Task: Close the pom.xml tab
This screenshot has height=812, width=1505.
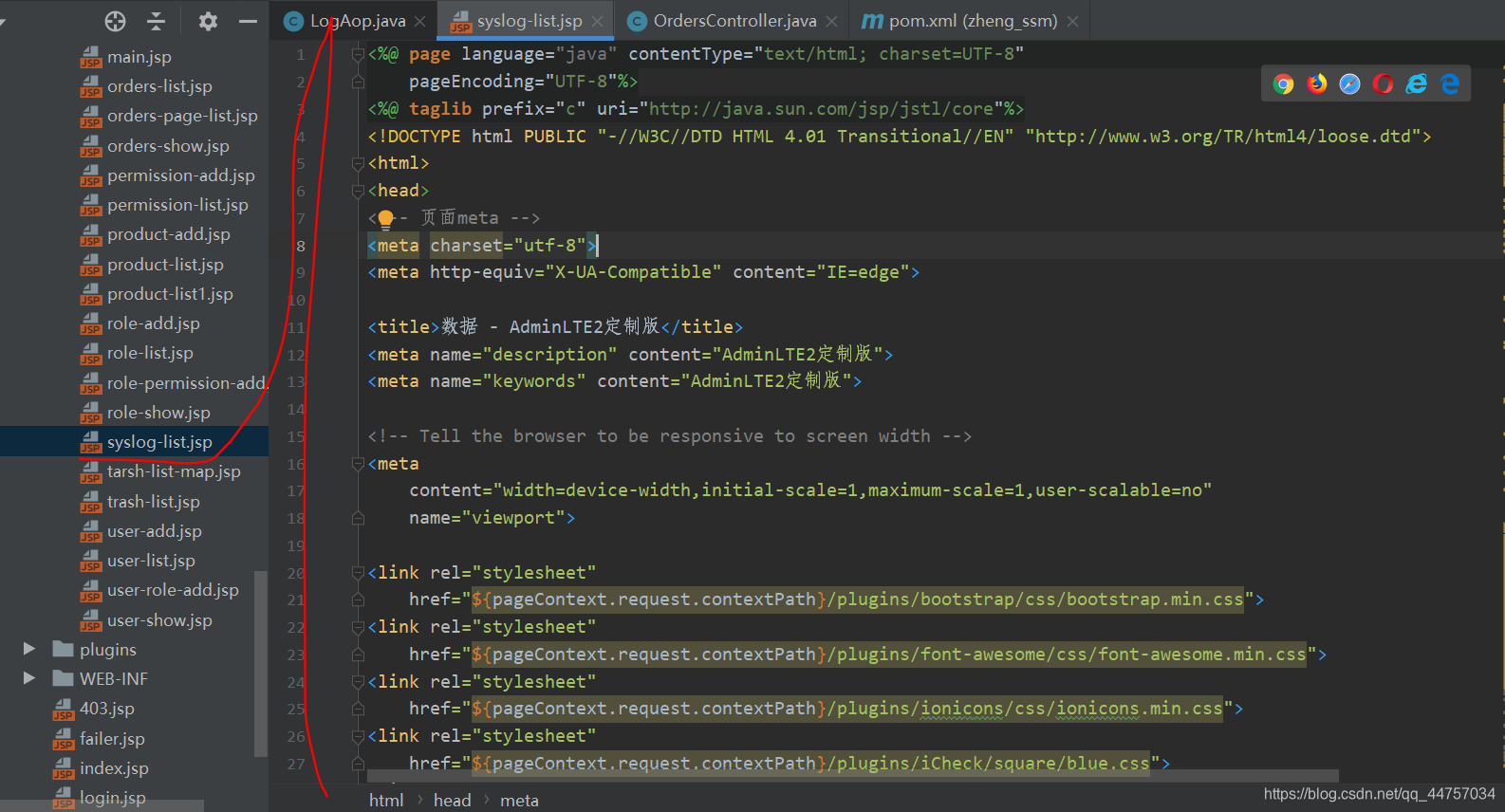Action: (1072, 21)
